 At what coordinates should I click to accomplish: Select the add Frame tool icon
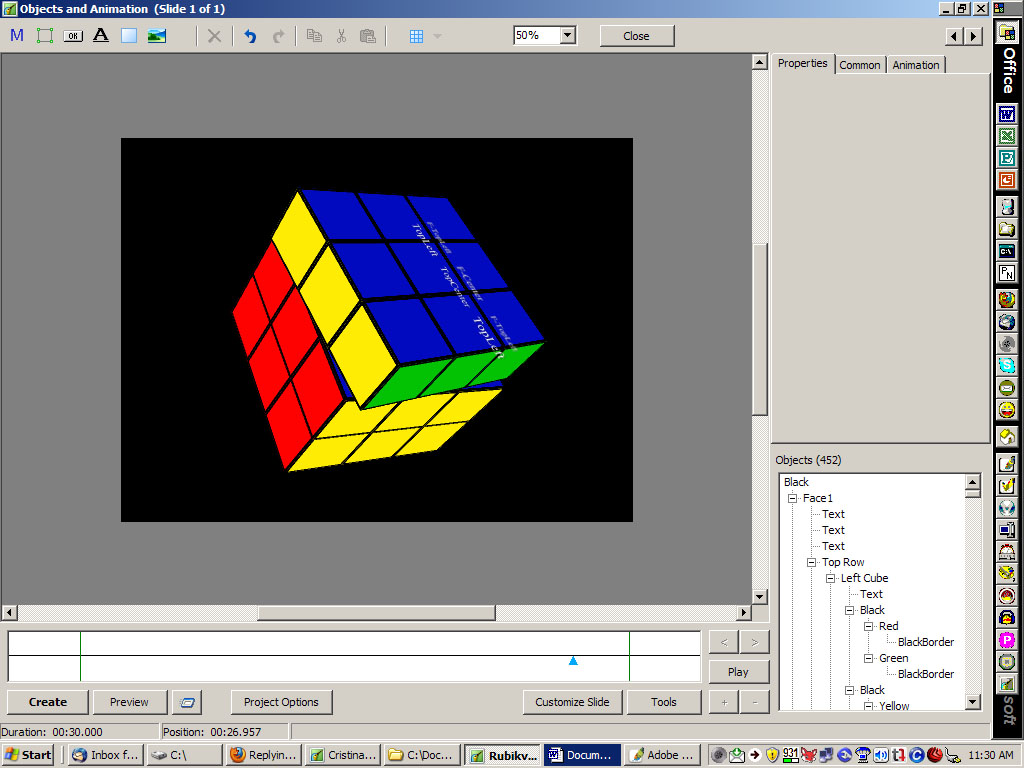[x=45, y=36]
